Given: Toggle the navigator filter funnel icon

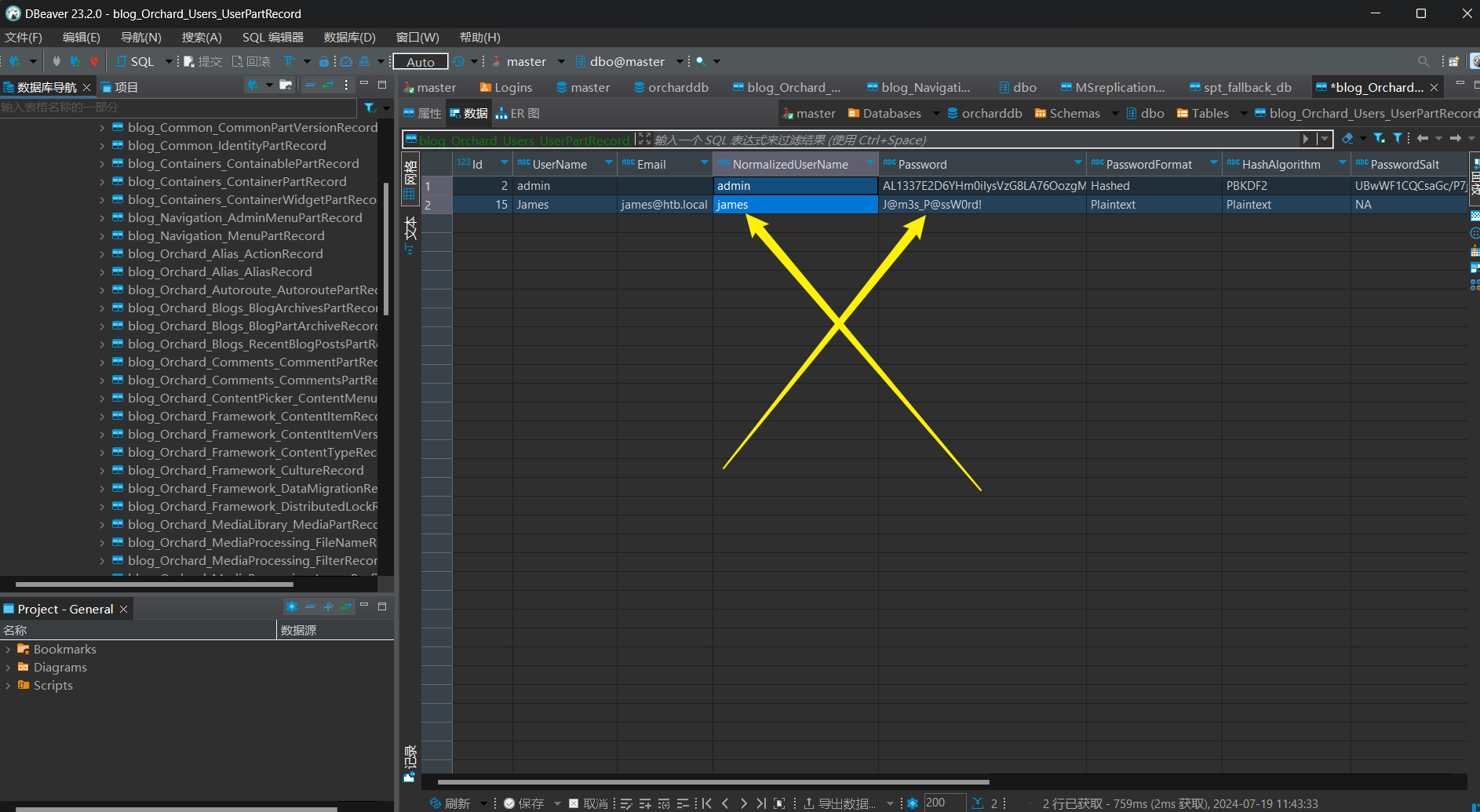Looking at the screenshot, I should [x=370, y=107].
